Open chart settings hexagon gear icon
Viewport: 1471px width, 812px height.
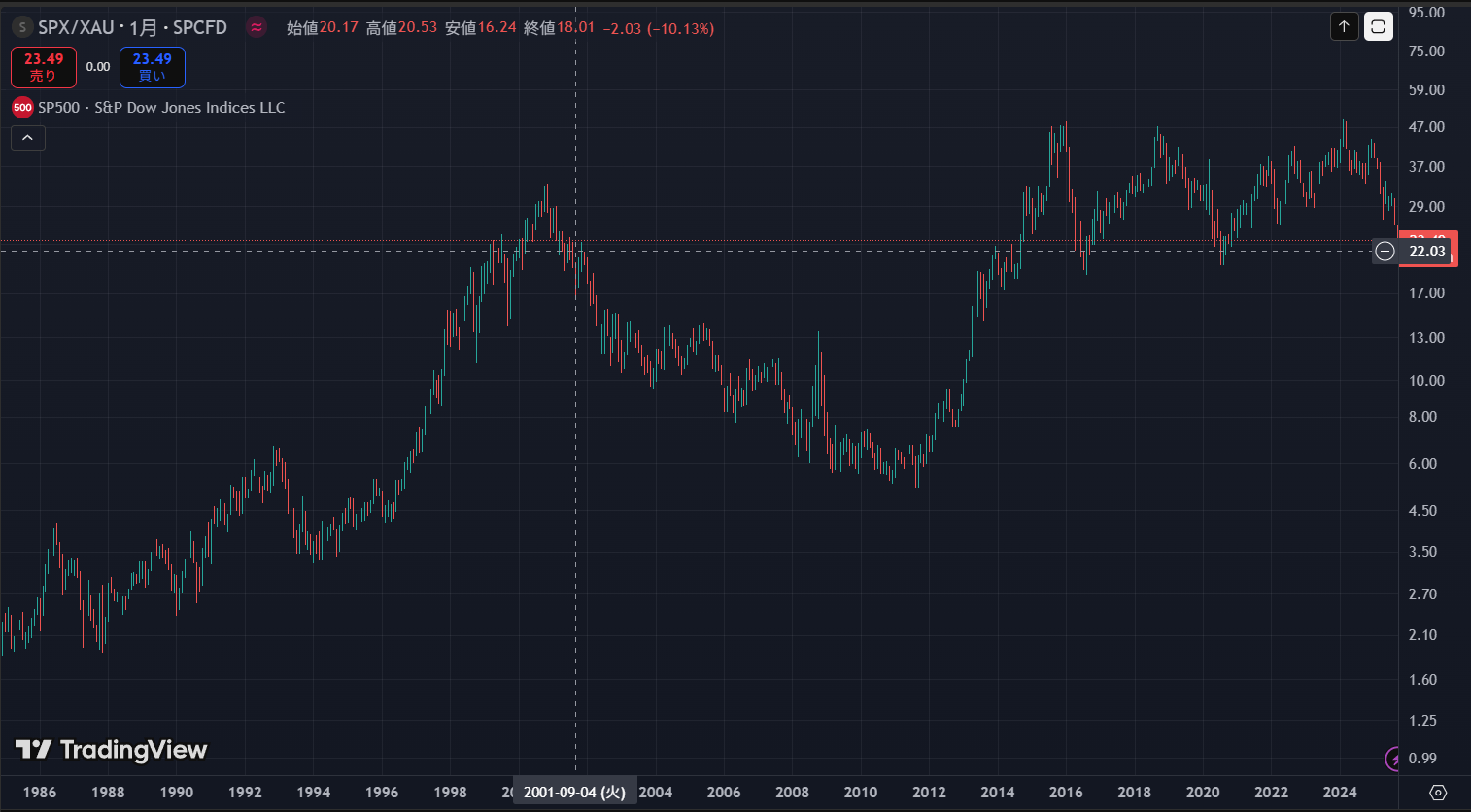tap(1438, 793)
